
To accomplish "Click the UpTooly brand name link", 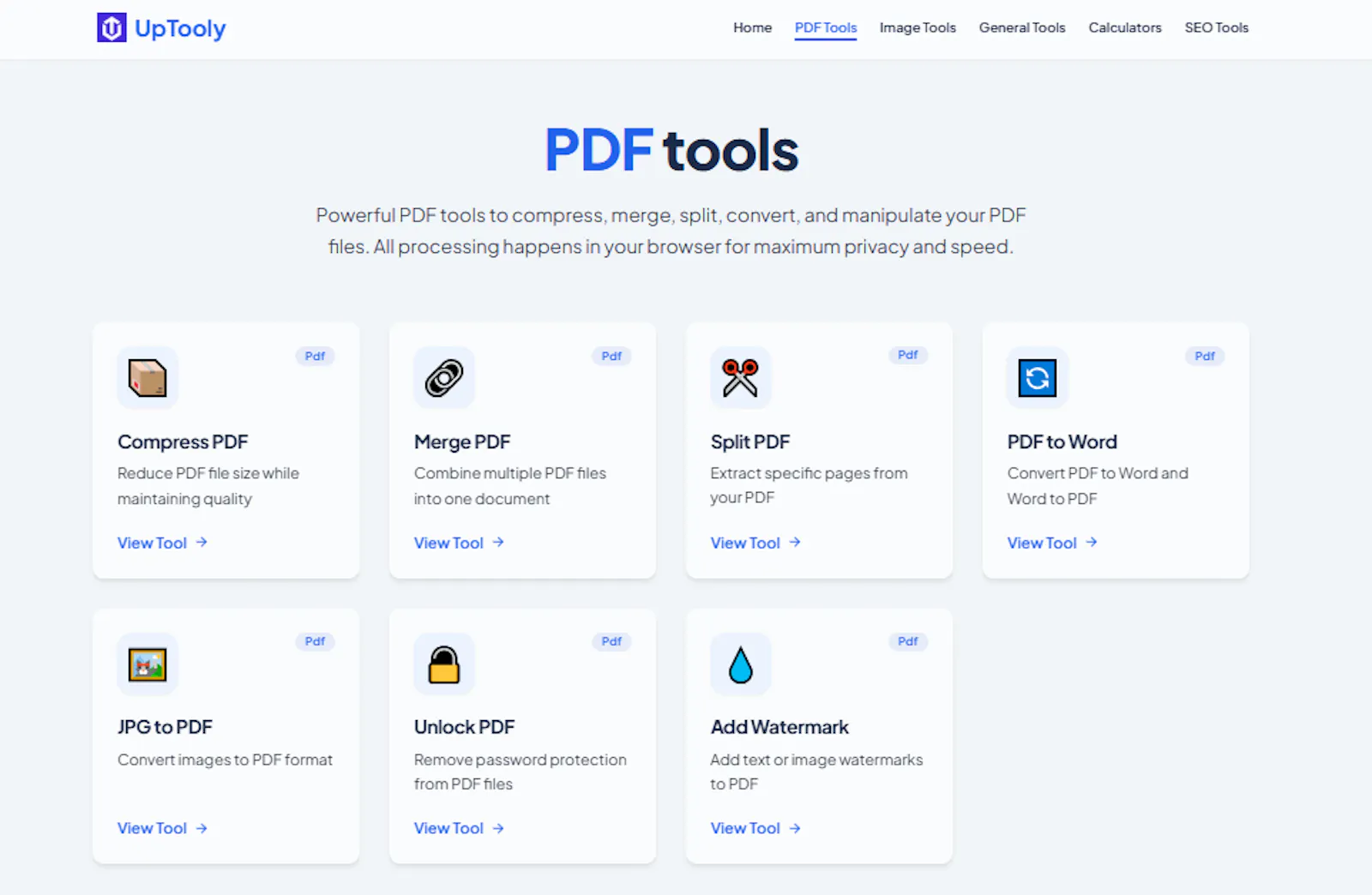I will 180,29.
